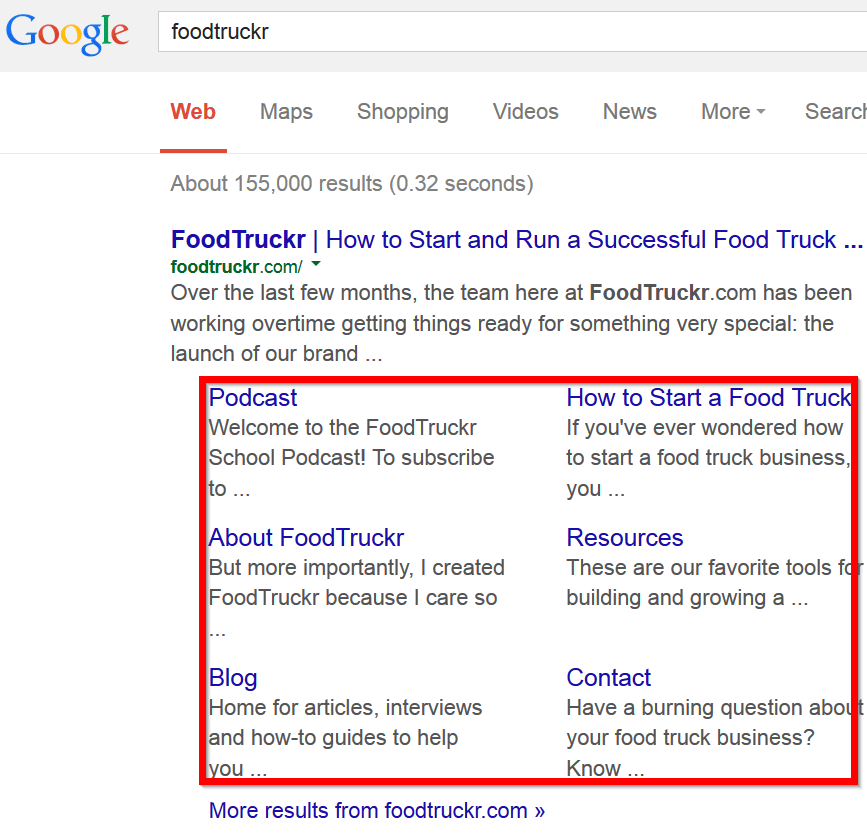
Task: Go to the Blog sitelink
Action: pyautogui.click(x=233, y=678)
